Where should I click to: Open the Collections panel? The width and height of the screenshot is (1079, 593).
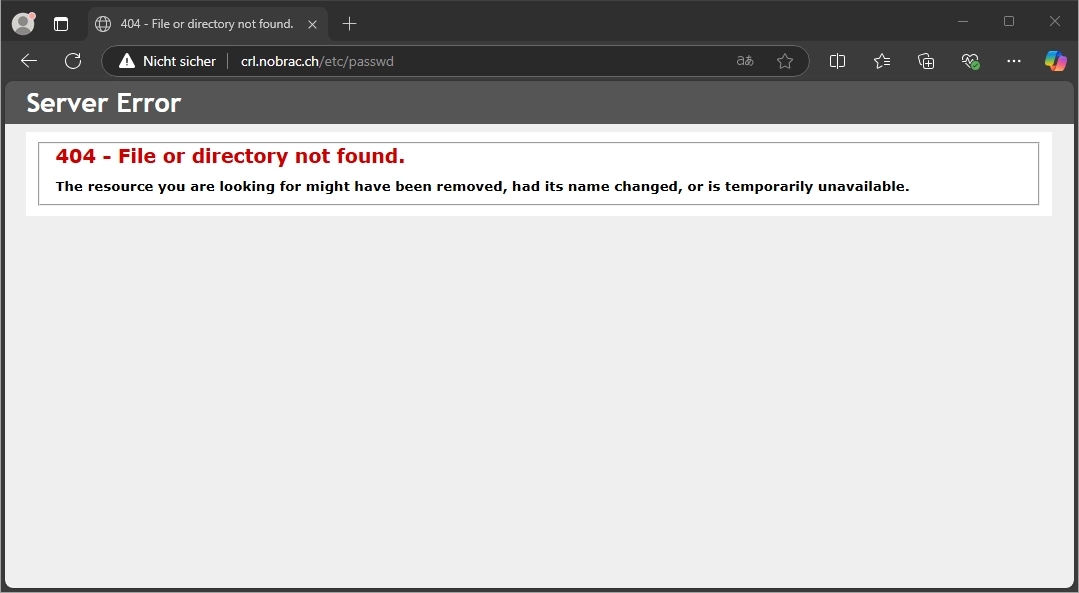pos(926,61)
